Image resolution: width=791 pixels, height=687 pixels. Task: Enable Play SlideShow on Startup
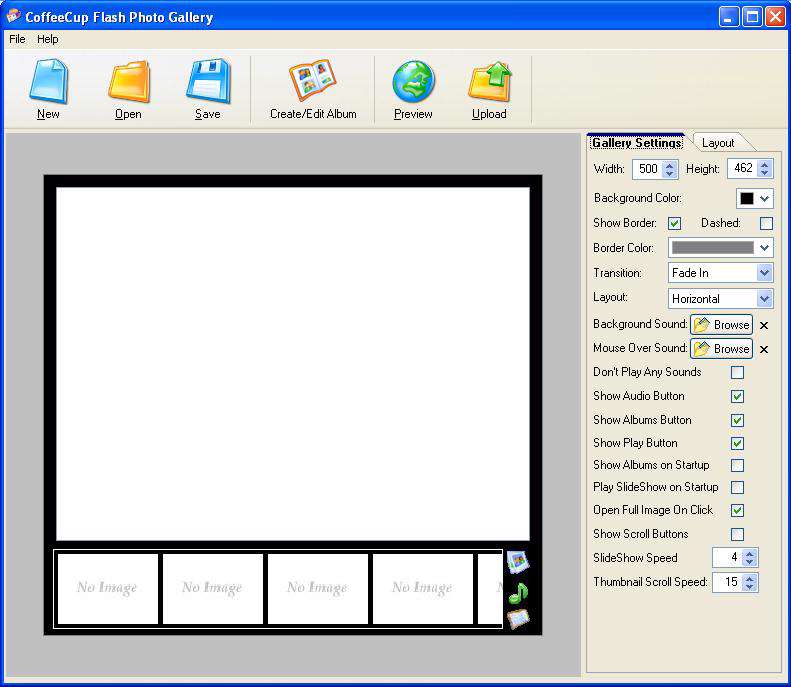tap(738, 487)
